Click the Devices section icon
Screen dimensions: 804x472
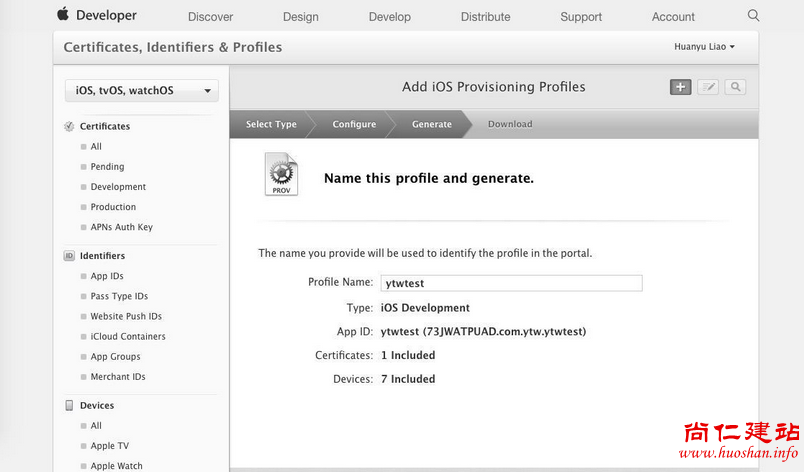coord(69,406)
